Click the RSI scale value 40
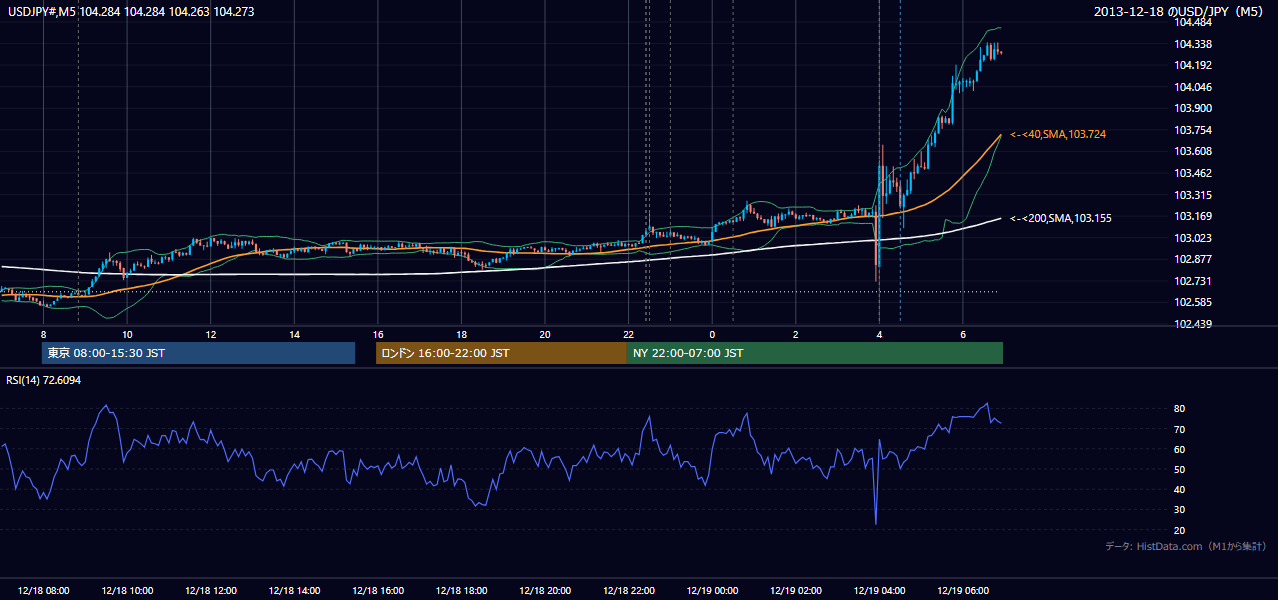Screen dimensions: 1278x600 click(1180, 490)
